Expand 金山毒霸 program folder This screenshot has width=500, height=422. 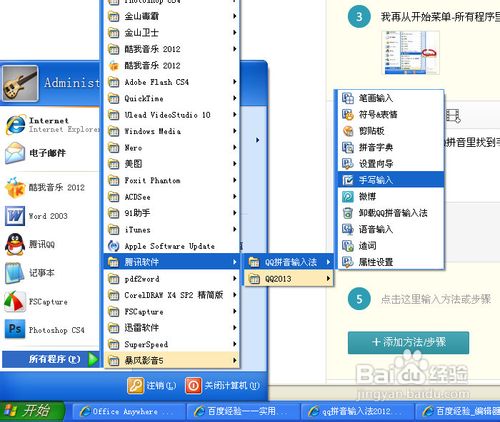click(x=172, y=16)
